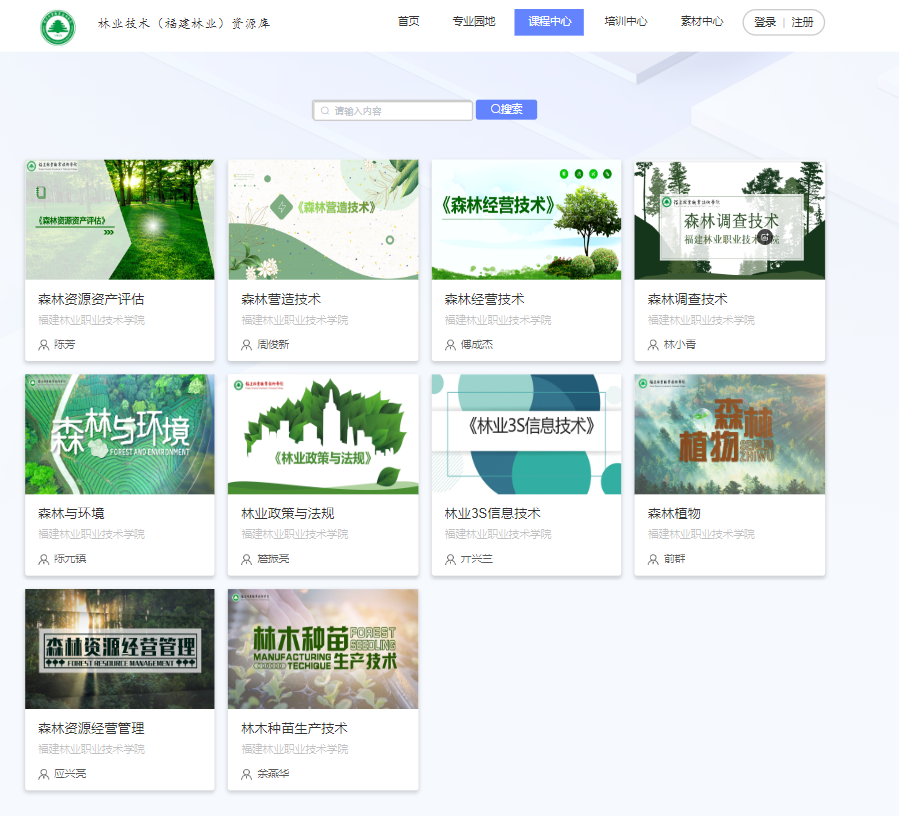
Task: Select the 专业园地 navigation tab
Action: (472, 21)
